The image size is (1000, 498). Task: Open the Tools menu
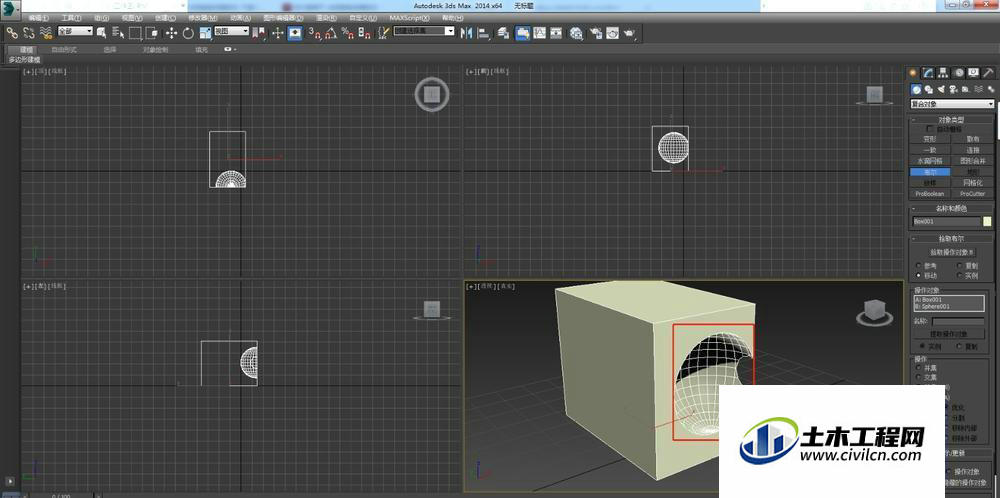click(x=71, y=18)
